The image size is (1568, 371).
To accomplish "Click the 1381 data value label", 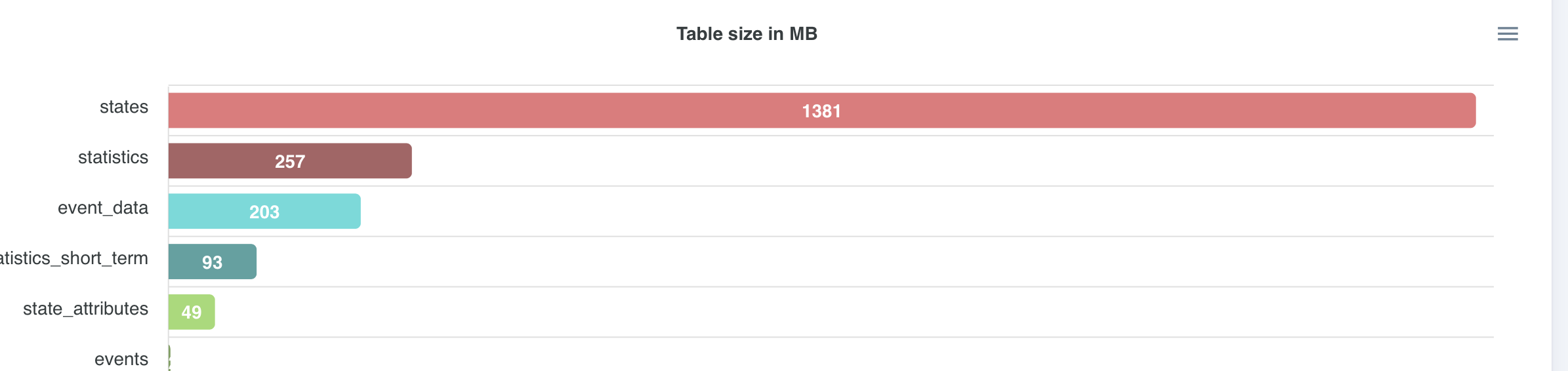I will point(821,111).
